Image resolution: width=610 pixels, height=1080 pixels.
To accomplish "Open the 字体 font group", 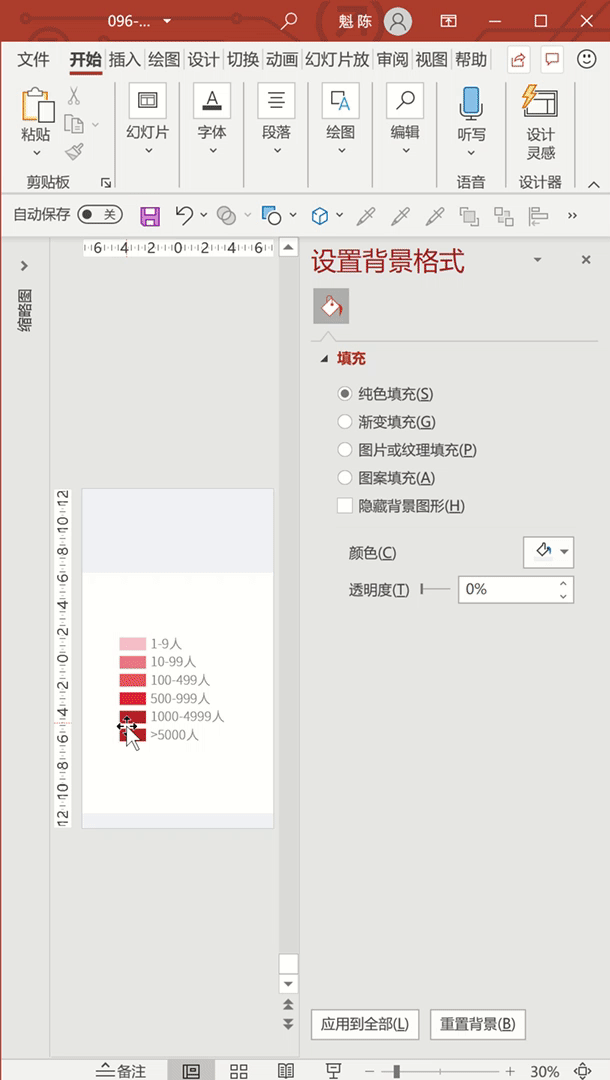I will coord(212,120).
